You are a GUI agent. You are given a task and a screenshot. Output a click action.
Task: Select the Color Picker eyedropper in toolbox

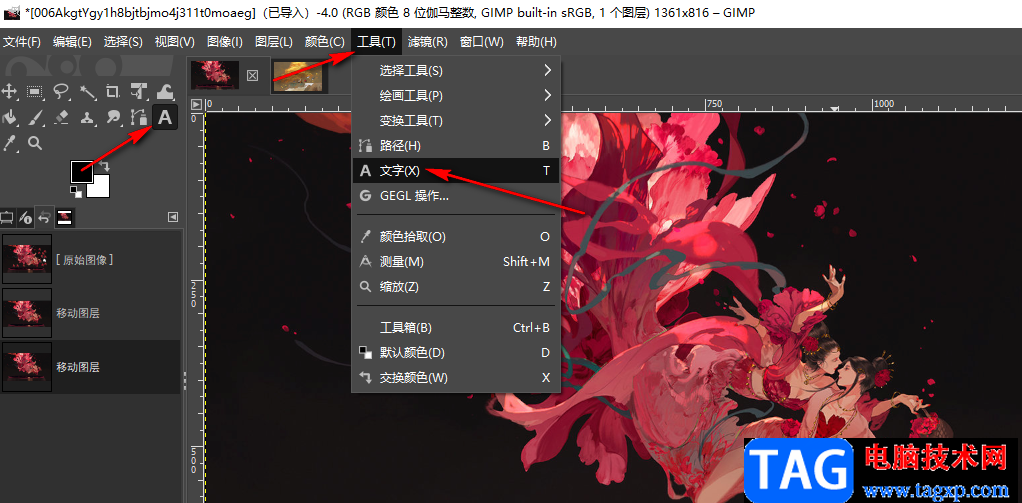pos(9,143)
